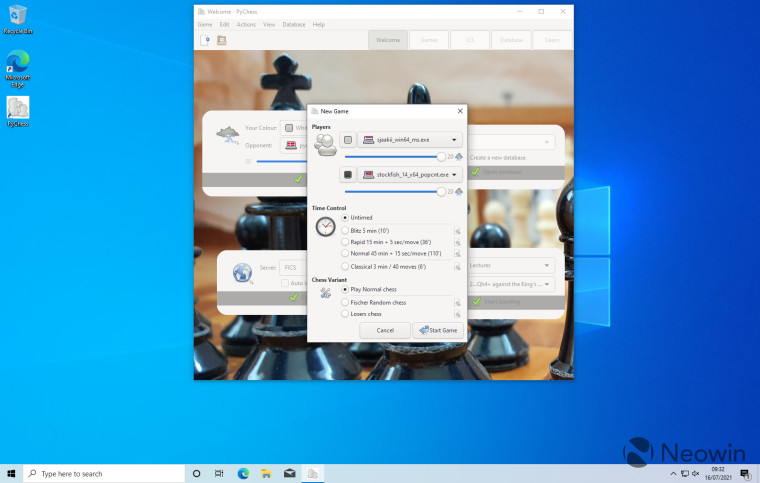Open File Explorer from taskbar
This screenshot has width=760, height=483.
[x=266, y=473]
